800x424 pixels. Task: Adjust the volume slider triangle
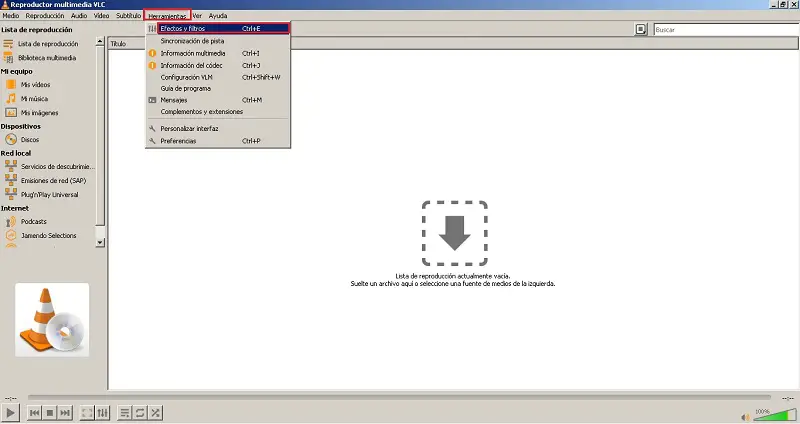click(774, 414)
